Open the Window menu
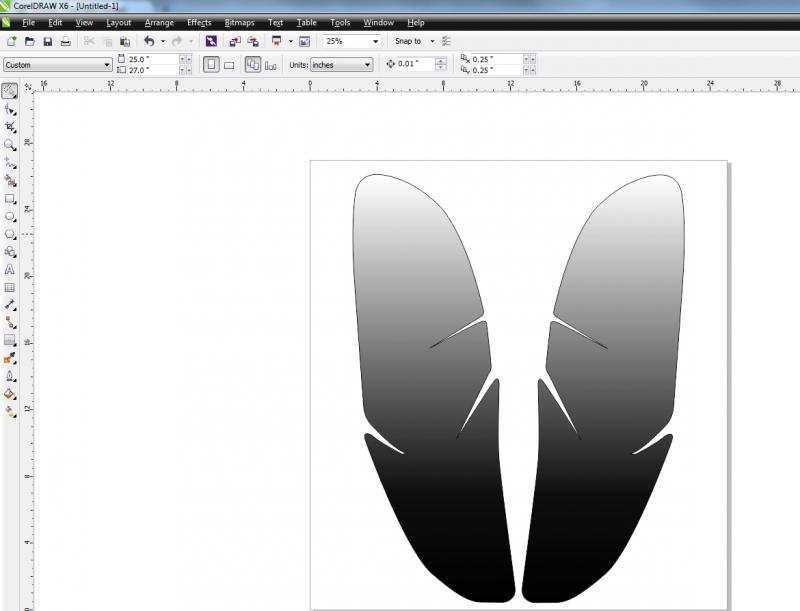The width and height of the screenshot is (800, 611). tap(379, 22)
